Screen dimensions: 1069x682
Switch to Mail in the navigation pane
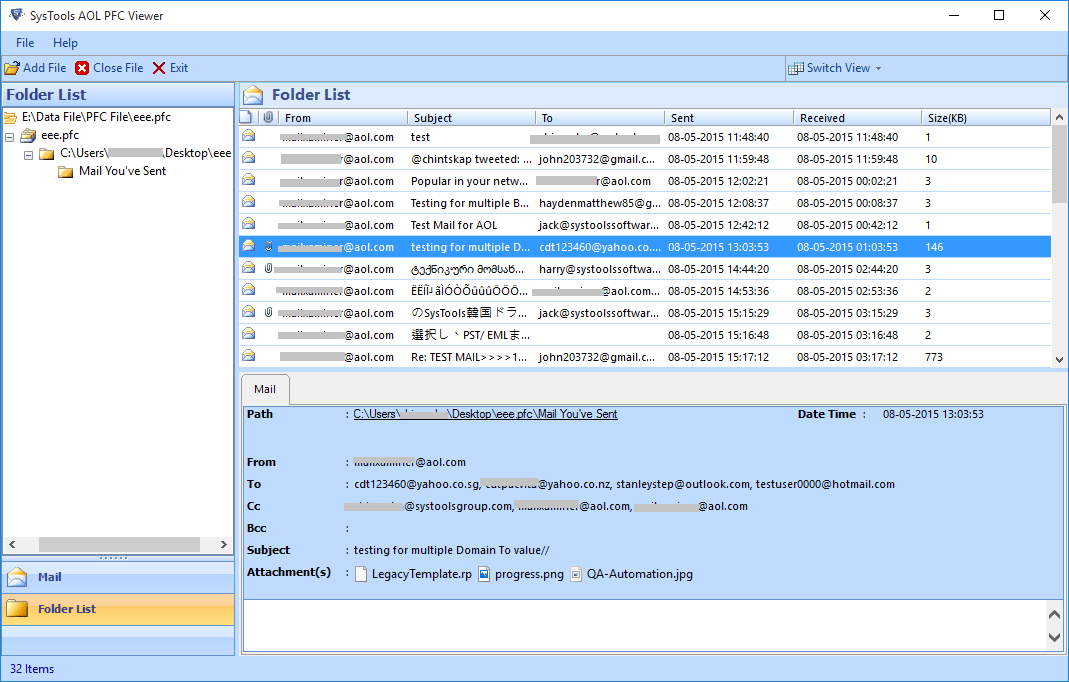tap(118, 577)
